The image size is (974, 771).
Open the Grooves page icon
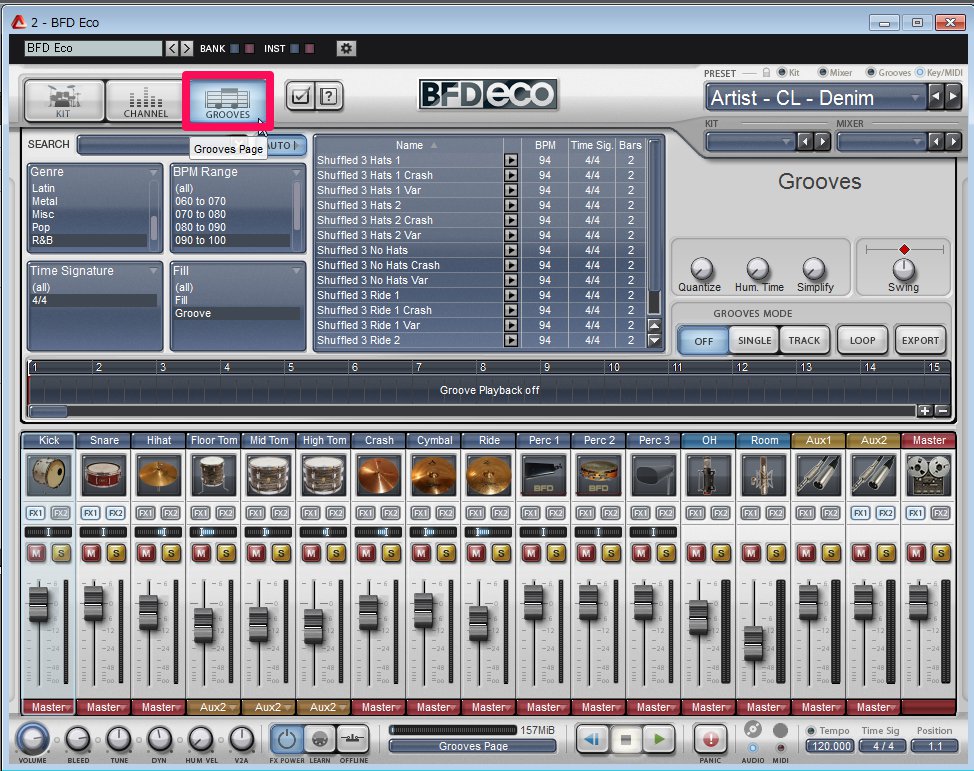[227, 101]
